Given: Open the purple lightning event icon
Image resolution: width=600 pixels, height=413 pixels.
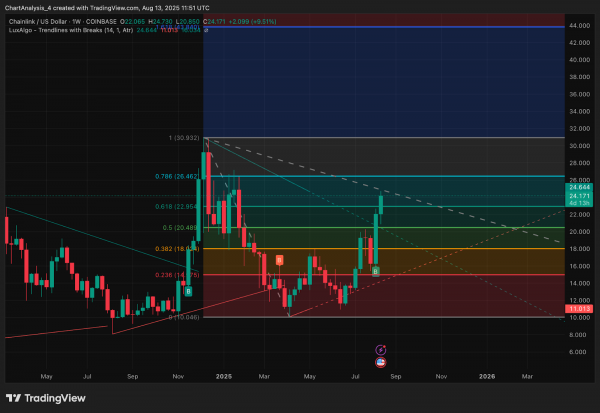Looking at the screenshot, I should pyautogui.click(x=380, y=350).
